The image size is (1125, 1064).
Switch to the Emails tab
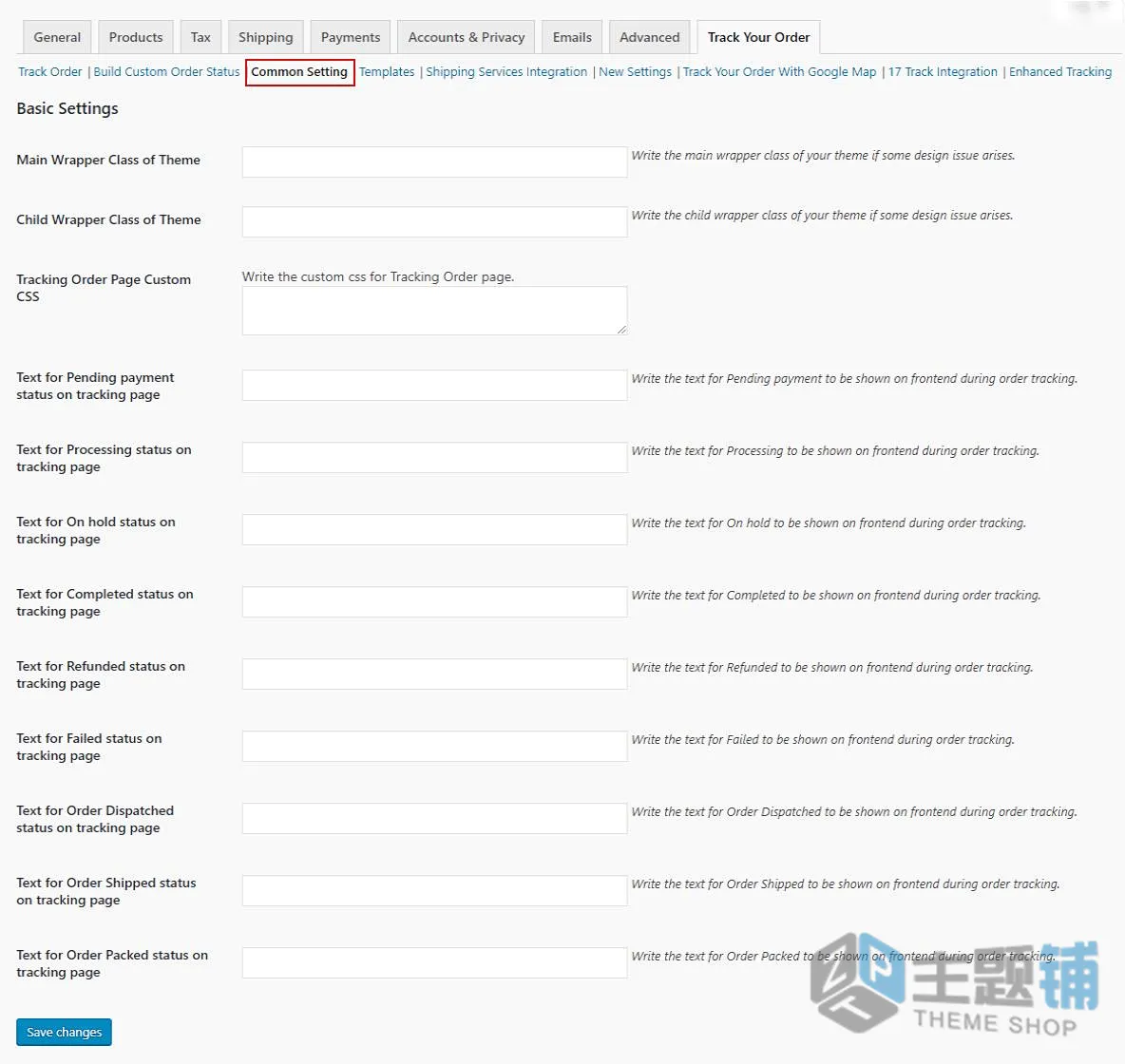click(572, 37)
